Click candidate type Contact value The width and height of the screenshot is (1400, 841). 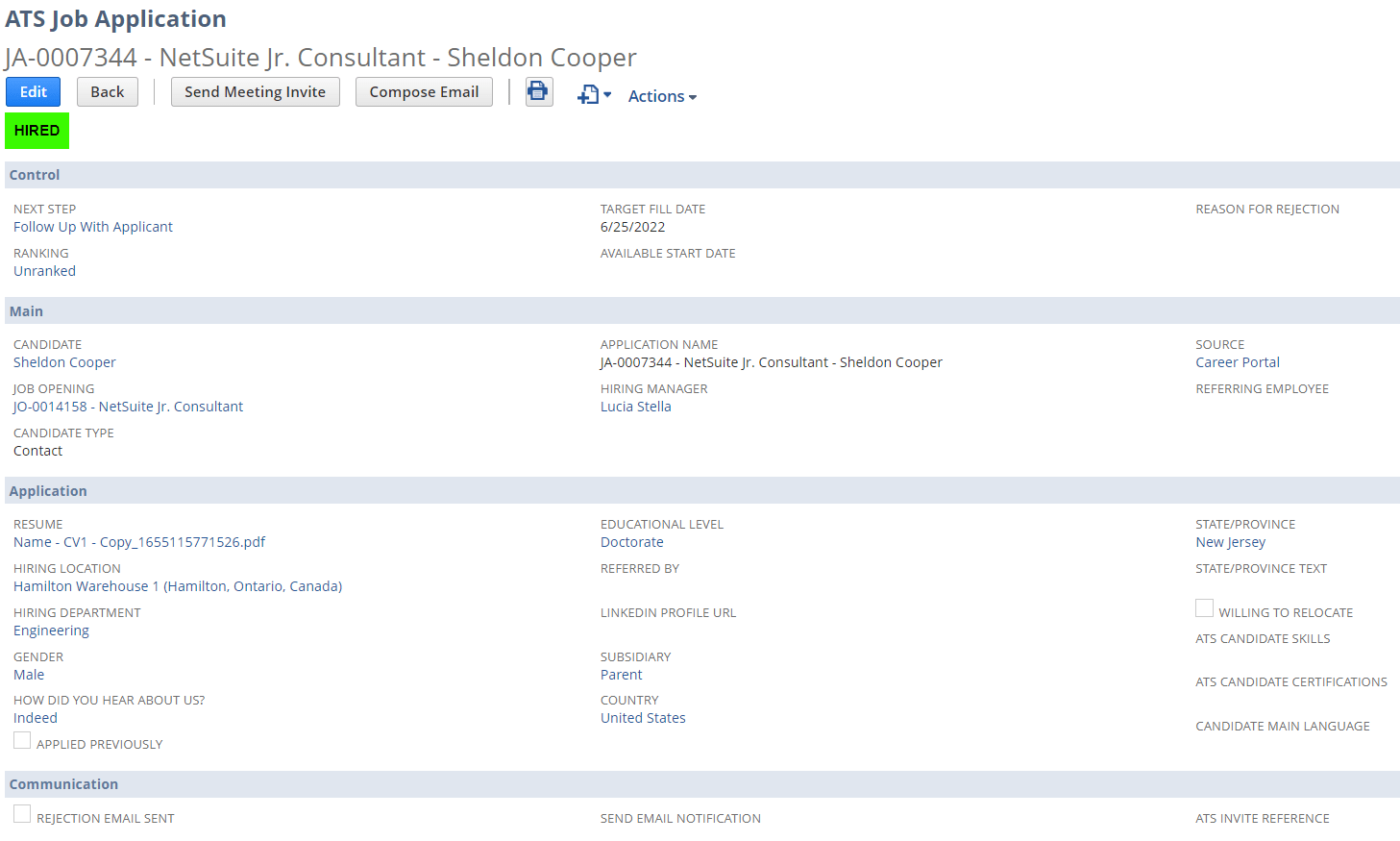(x=38, y=451)
